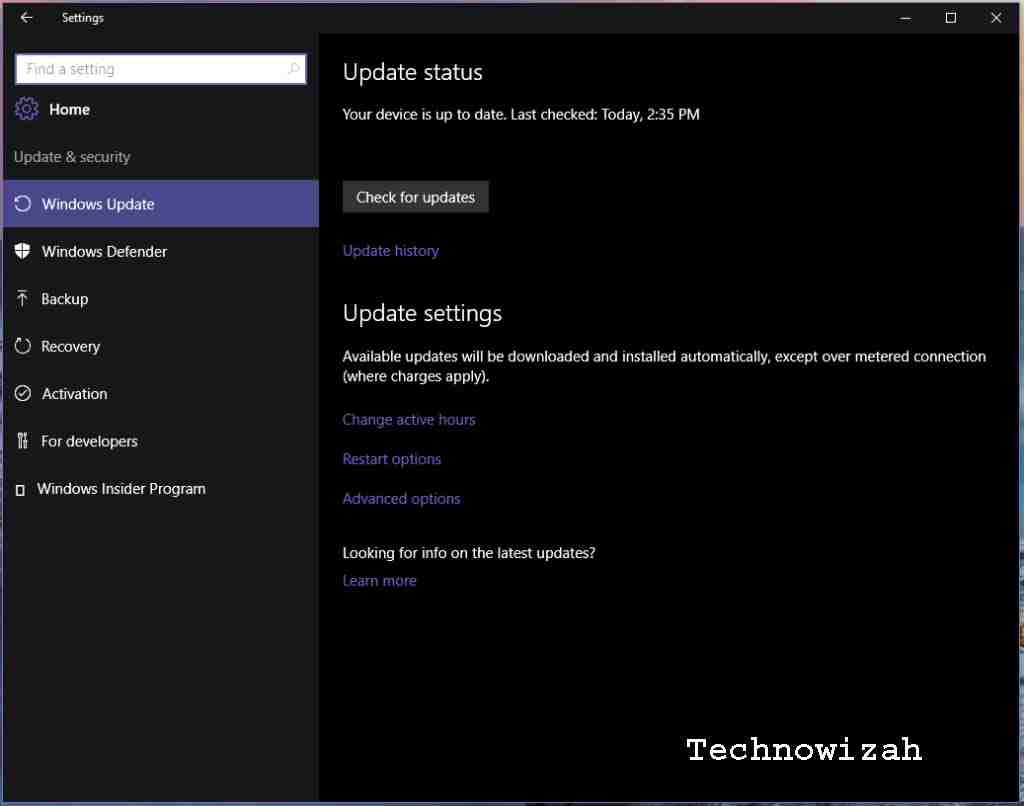The image size is (1024, 806).
Task: Open Restart options link
Action: (x=392, y=459)
